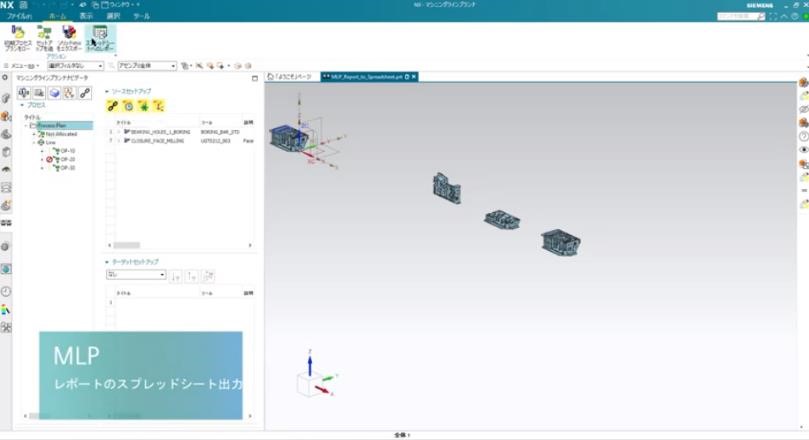Toggle the blue 3D box navigator icon
809x440 pixels.
(x=54, y=93)
